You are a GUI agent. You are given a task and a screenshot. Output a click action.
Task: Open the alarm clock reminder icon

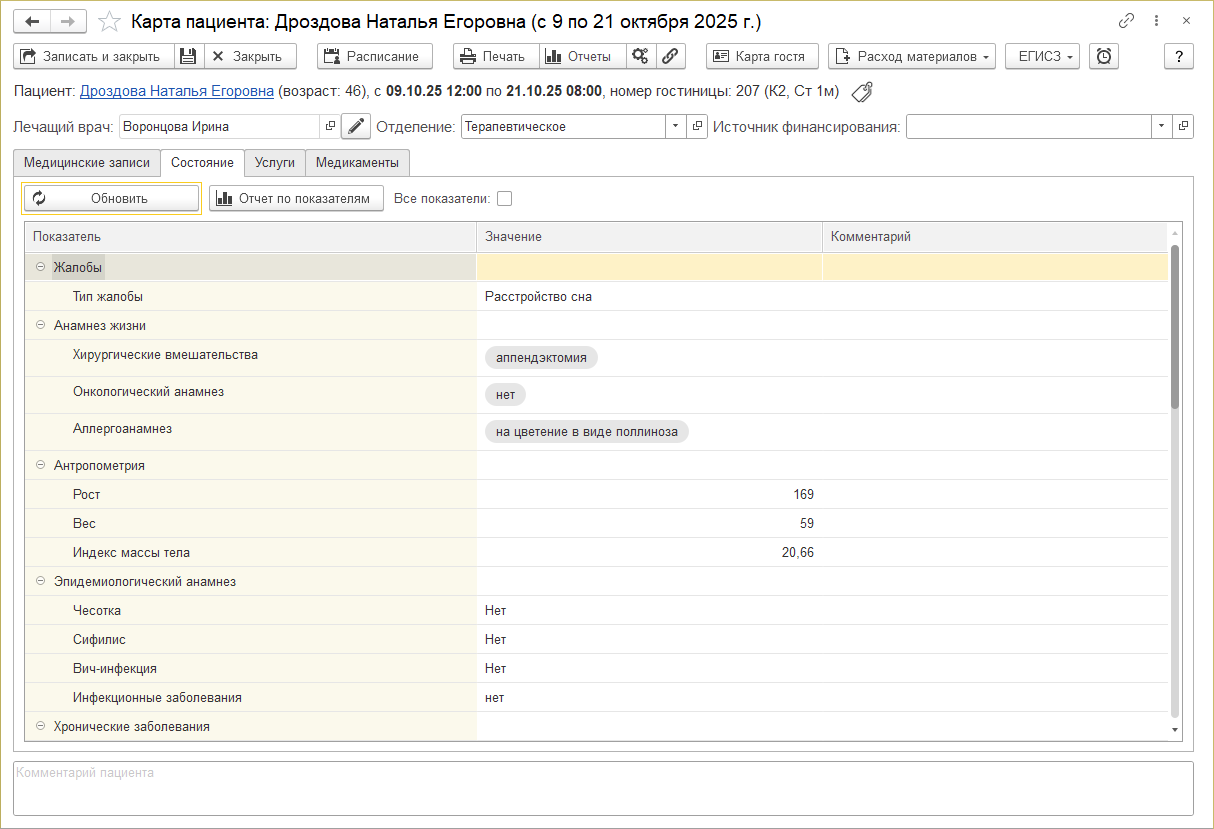(x=1103, y=56)
